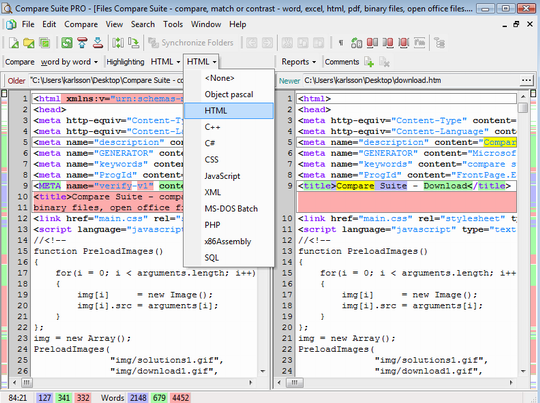The height and width of the screenshot is (403, 540).
Task: Choose XML syntax highlighting
Action: pos(229,192)
